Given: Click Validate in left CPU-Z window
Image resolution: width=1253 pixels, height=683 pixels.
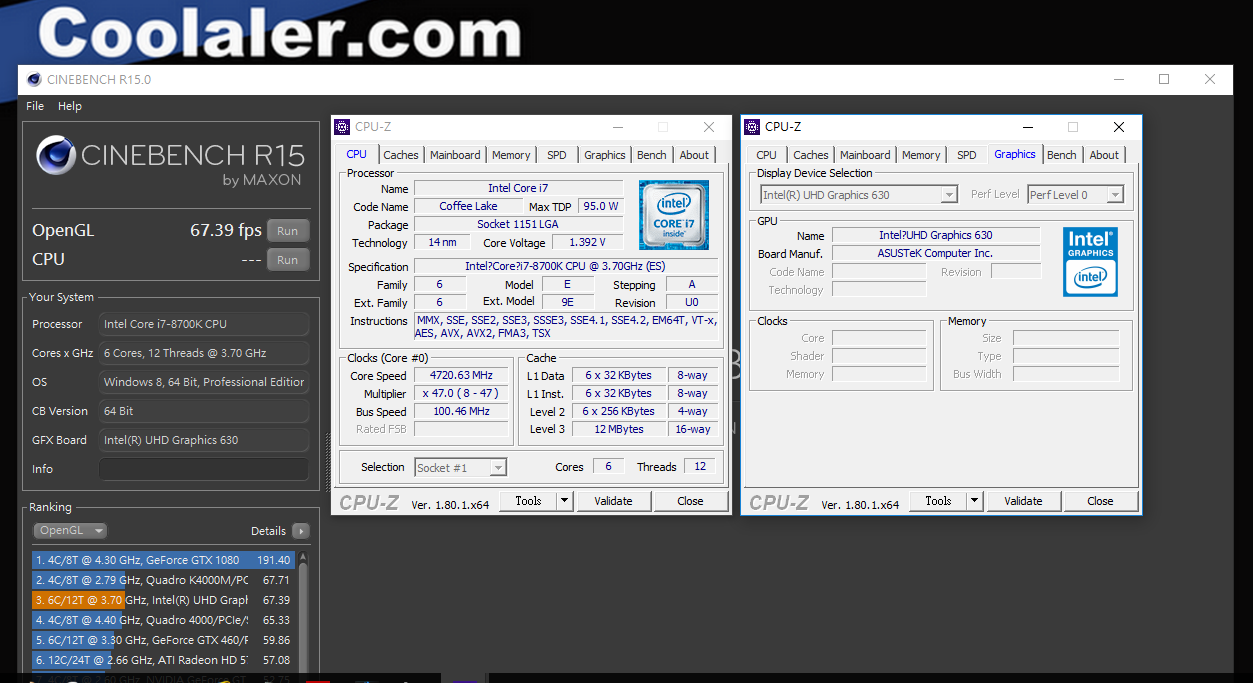Looking at the screenshot, I should (613, 501).
